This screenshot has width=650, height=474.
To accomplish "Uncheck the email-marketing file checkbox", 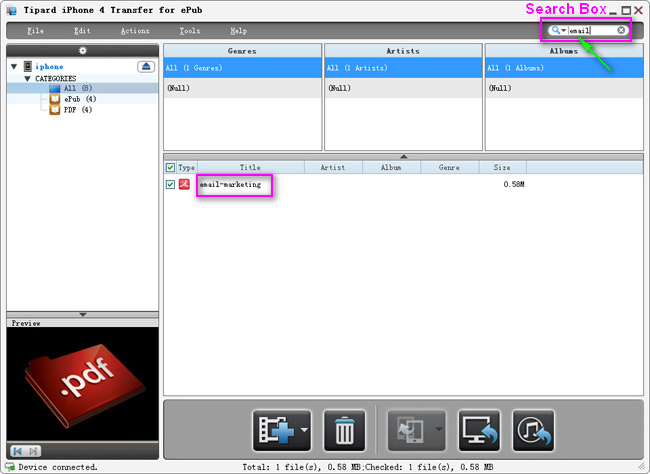I will click(x=170, y=184).
